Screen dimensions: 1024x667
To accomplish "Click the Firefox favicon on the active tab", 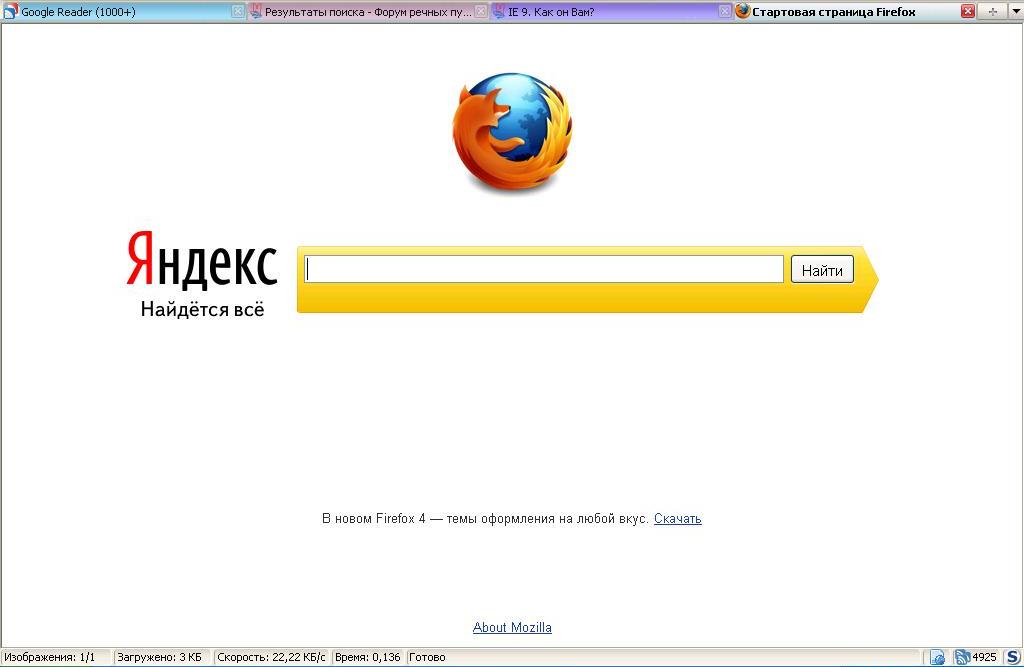I will [x=742, y=12].
